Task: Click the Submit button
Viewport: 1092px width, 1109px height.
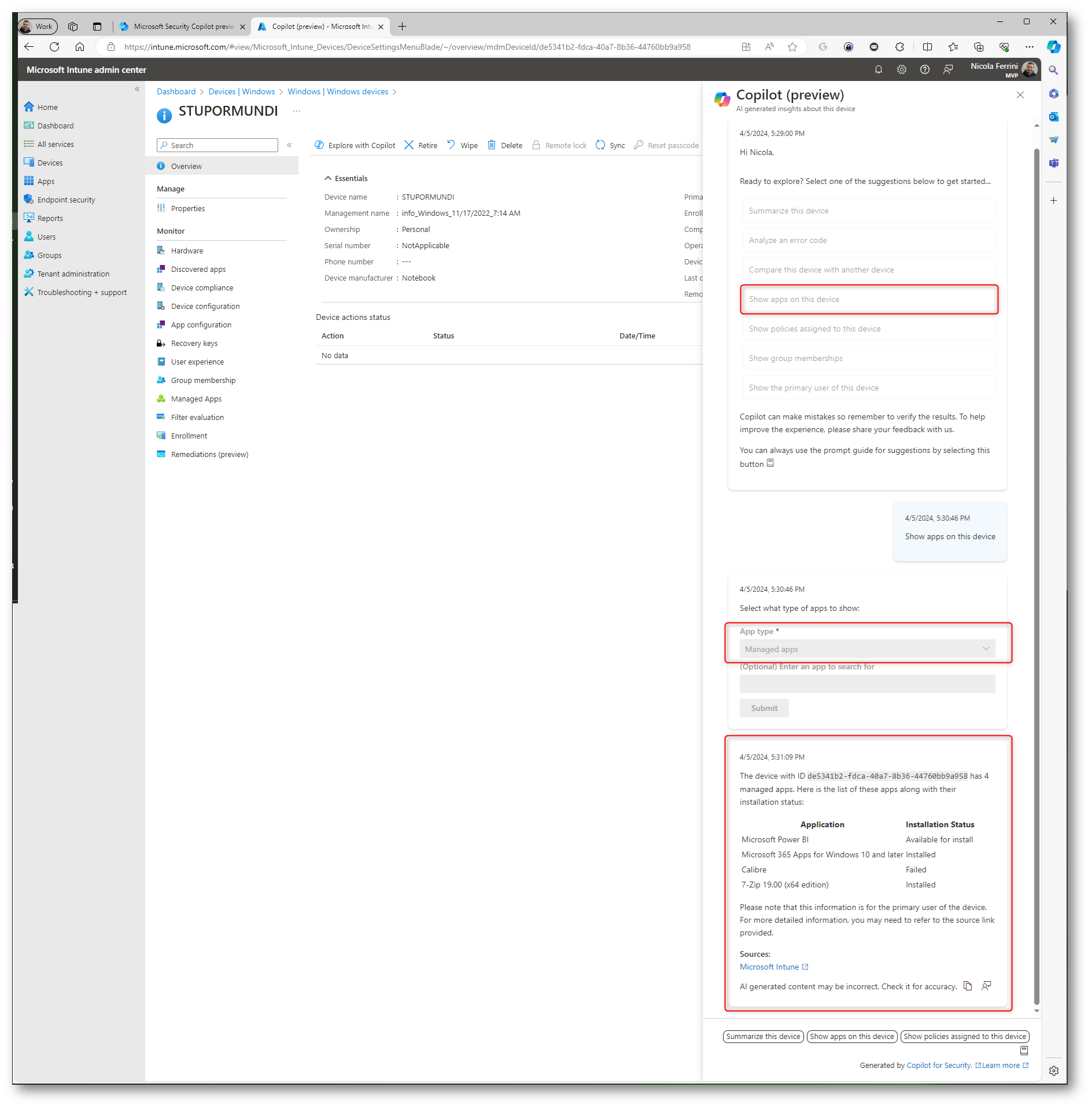Action: (x=764, y=708)
